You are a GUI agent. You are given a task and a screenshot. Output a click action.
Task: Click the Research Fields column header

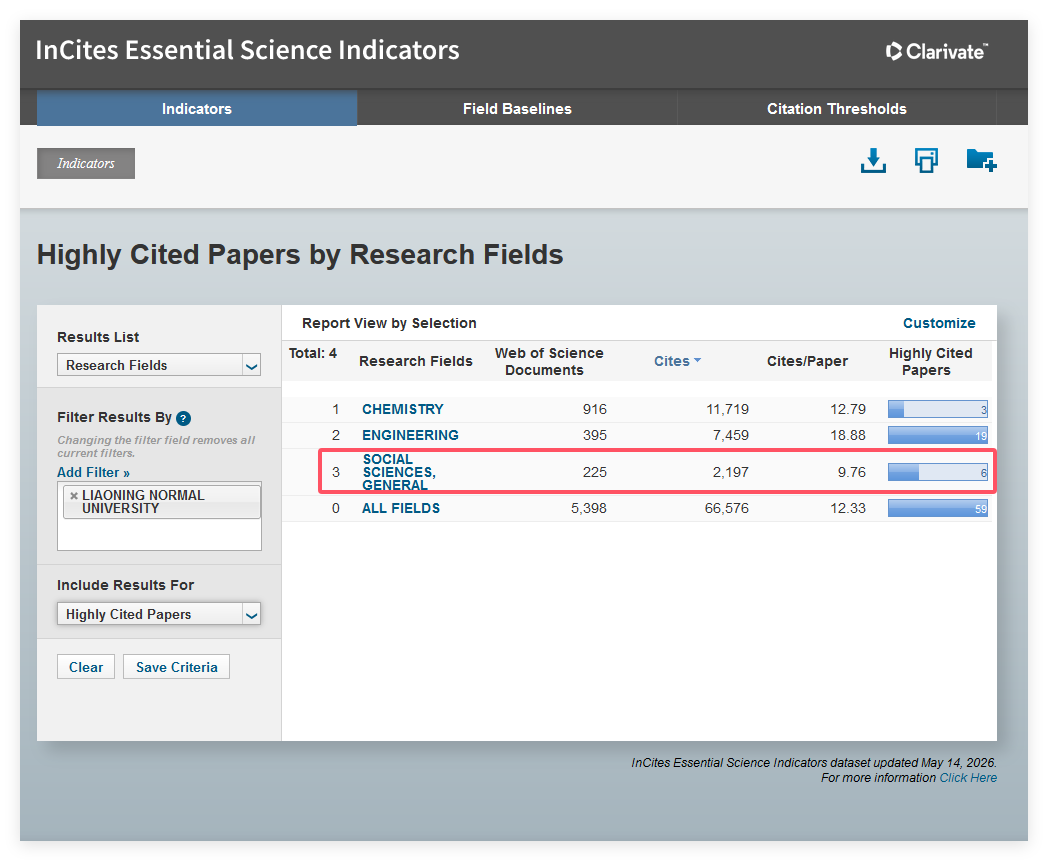(x=415, y=361)
